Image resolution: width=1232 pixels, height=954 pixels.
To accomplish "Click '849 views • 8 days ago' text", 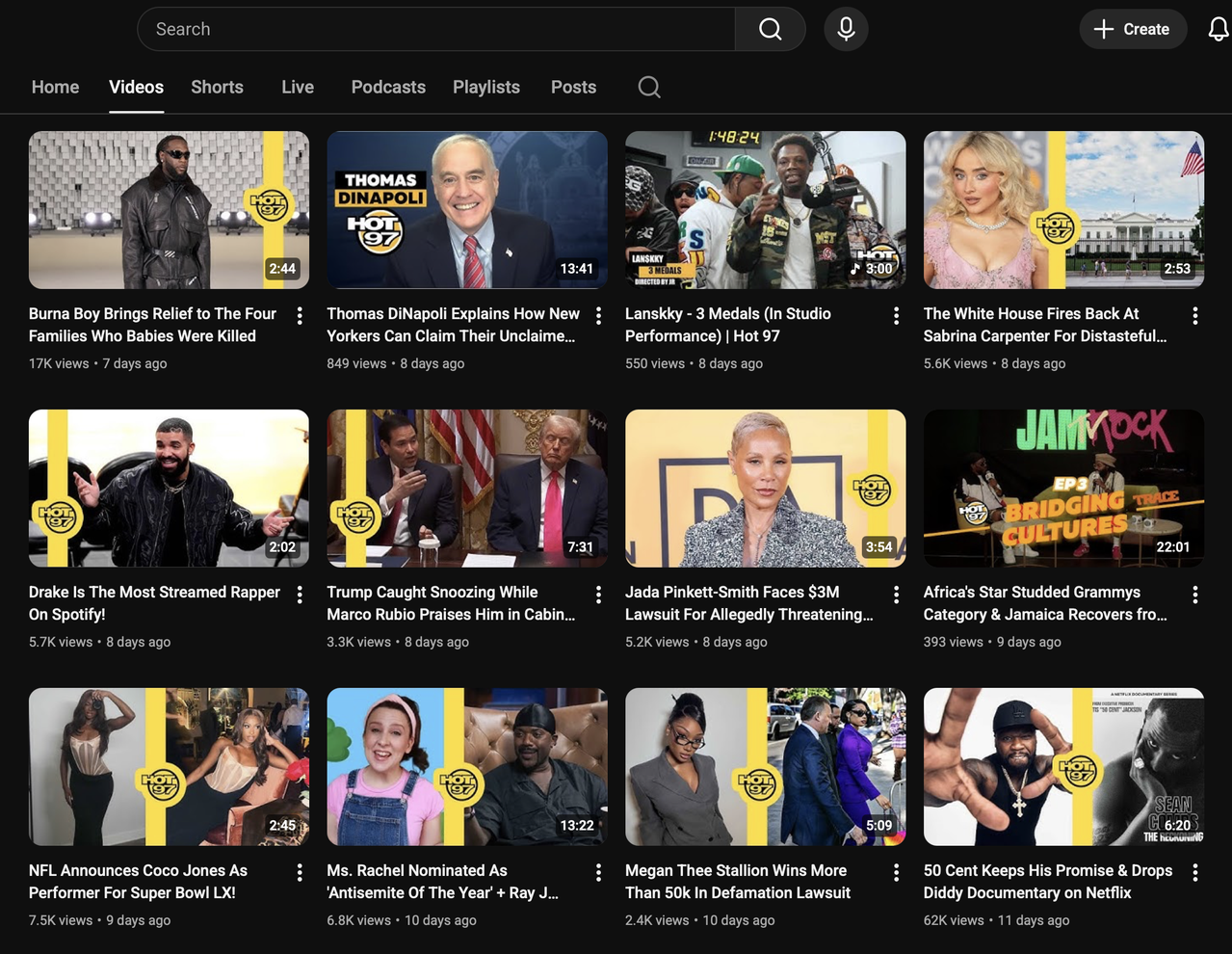I will tap(395, 363).
